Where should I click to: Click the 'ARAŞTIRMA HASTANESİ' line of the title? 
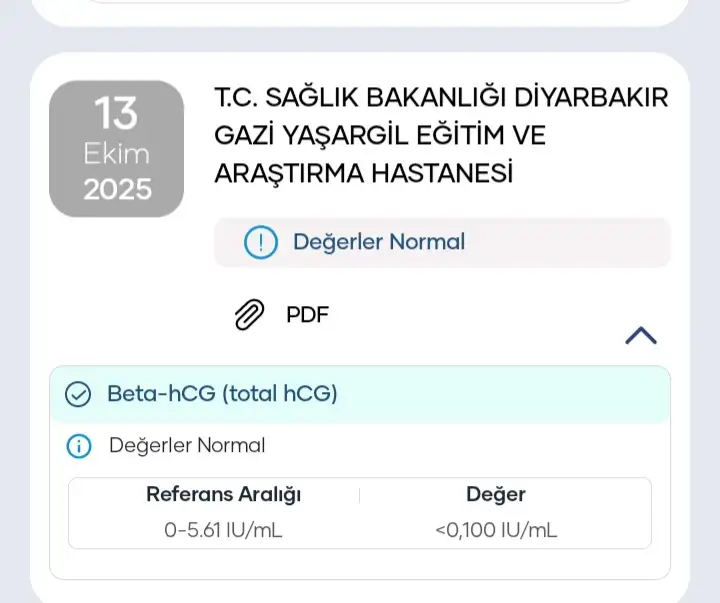point(363,172)
